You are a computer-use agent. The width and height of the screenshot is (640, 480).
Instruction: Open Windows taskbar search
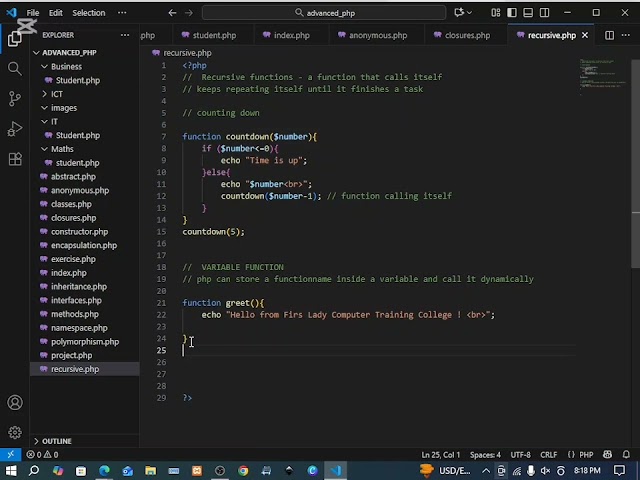pos(34,471)
